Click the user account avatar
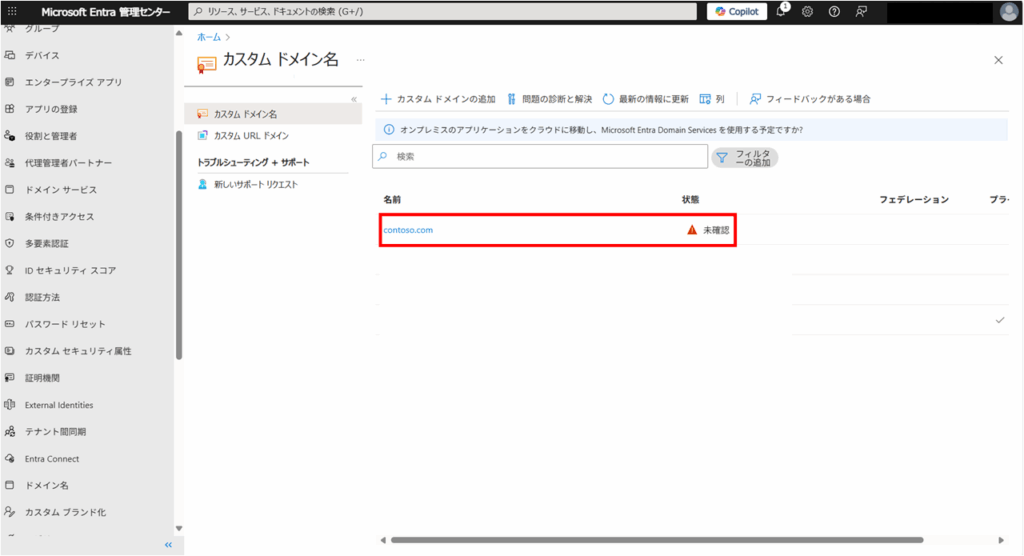 1008,11
